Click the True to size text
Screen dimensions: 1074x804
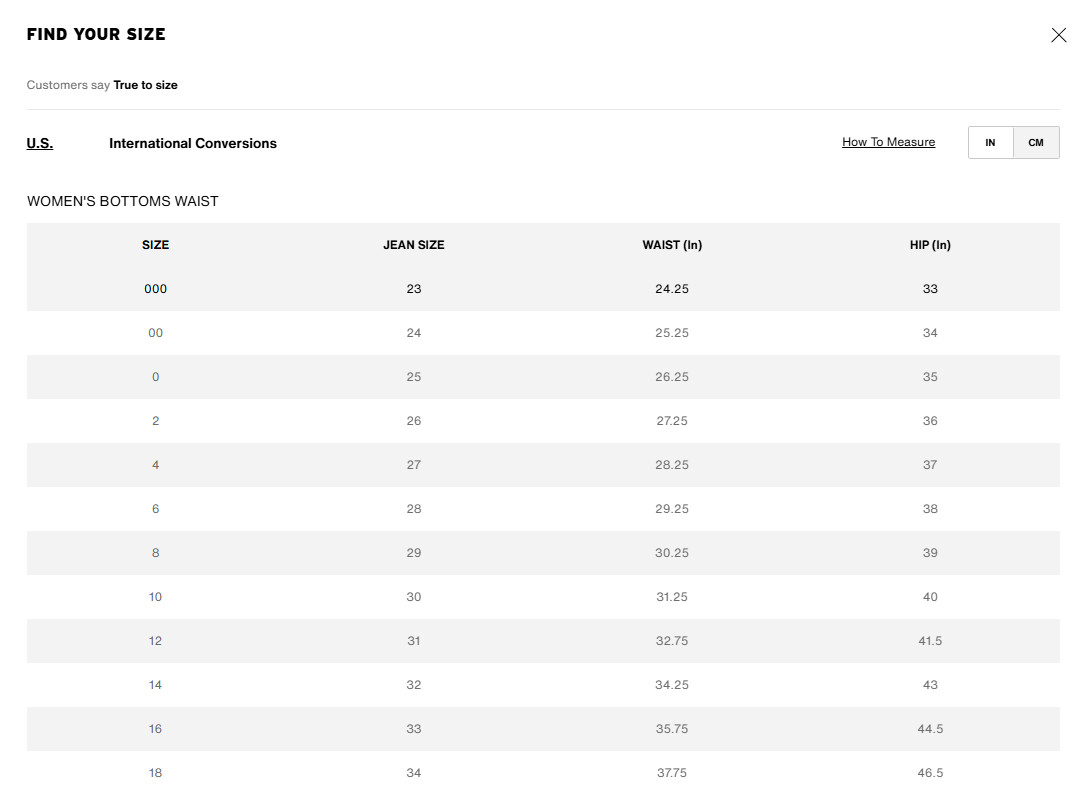tap(145, 85)
